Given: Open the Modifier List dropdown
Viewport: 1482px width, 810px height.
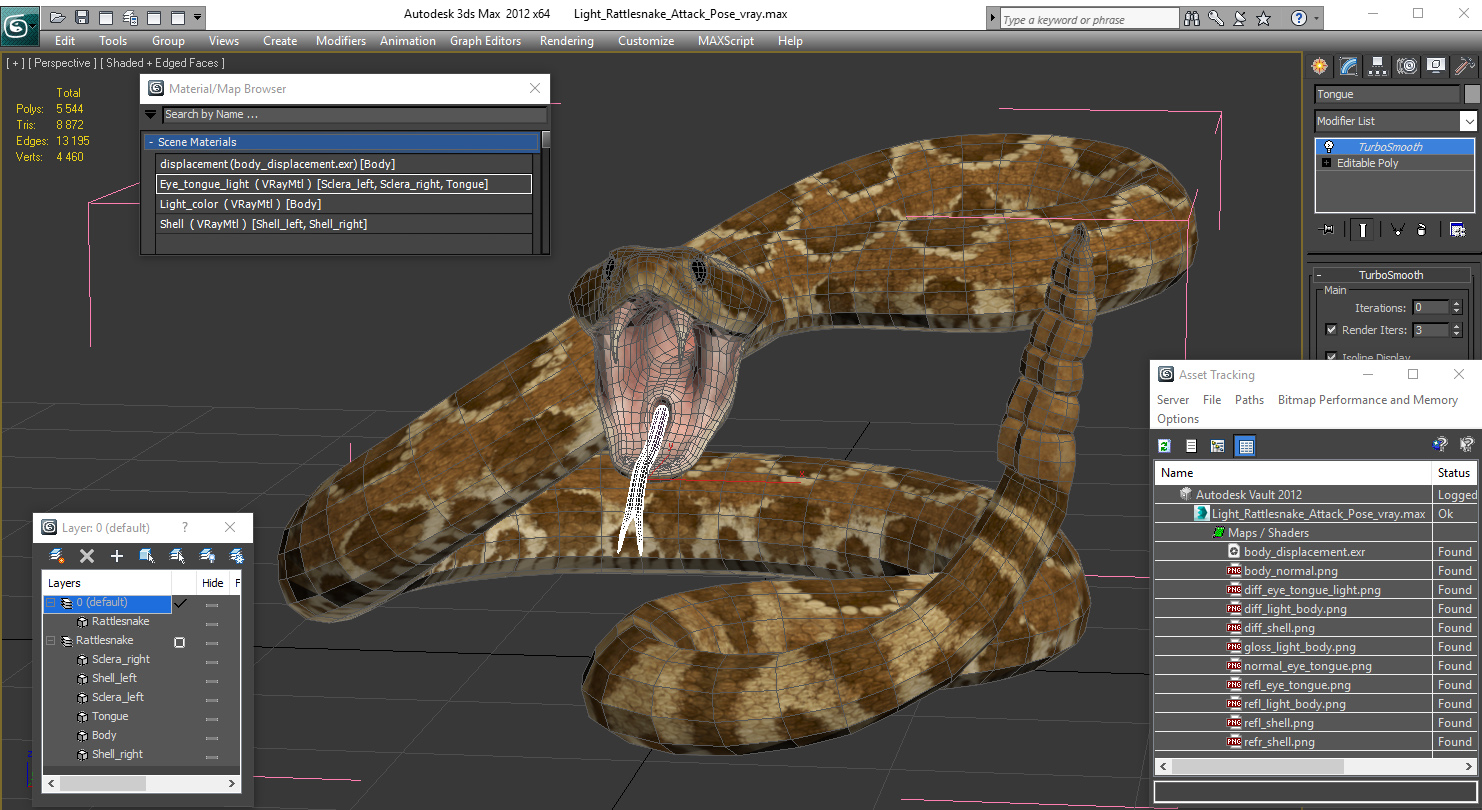Looking at the screenshot, I should [1468, 121].
